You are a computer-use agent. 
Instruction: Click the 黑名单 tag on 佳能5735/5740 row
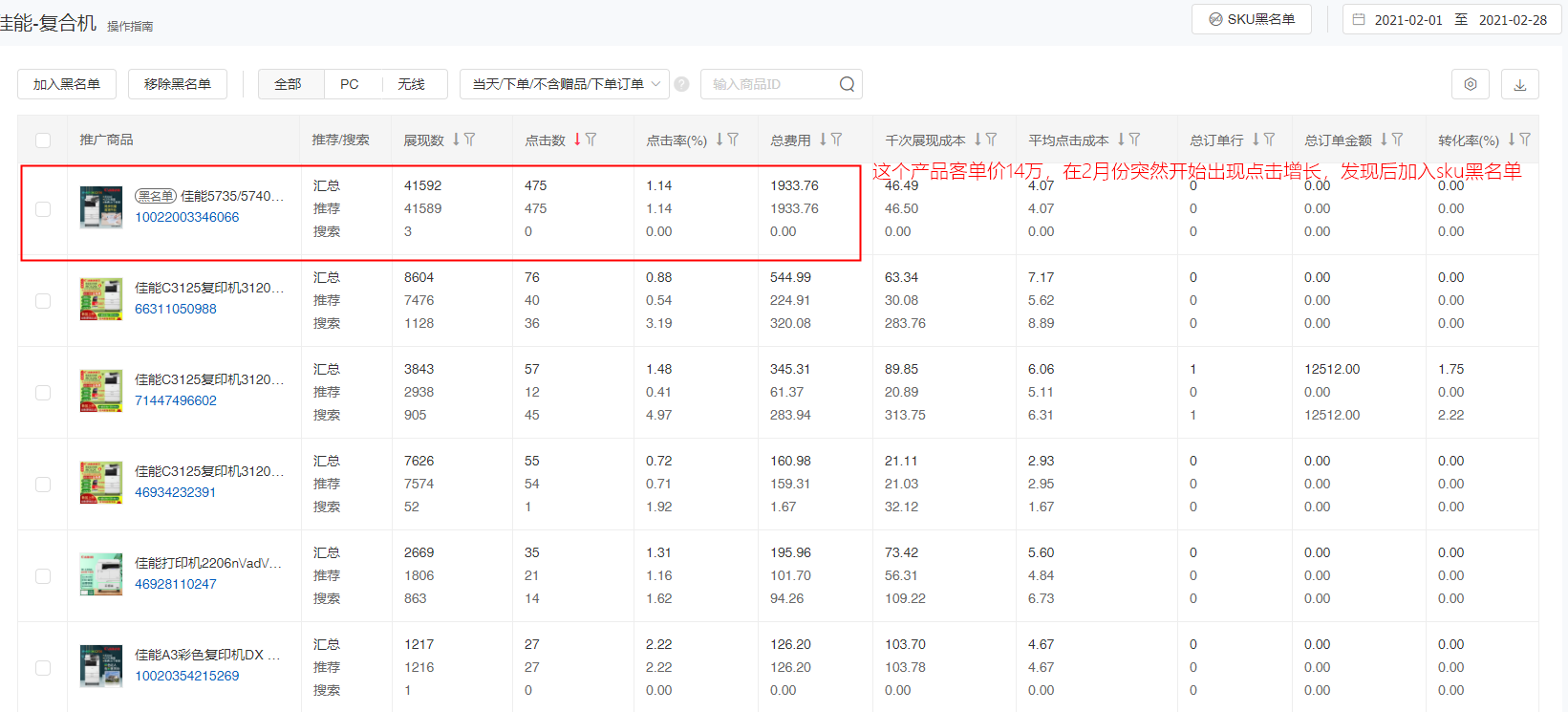pyautogui.click(x=155, y=196)
